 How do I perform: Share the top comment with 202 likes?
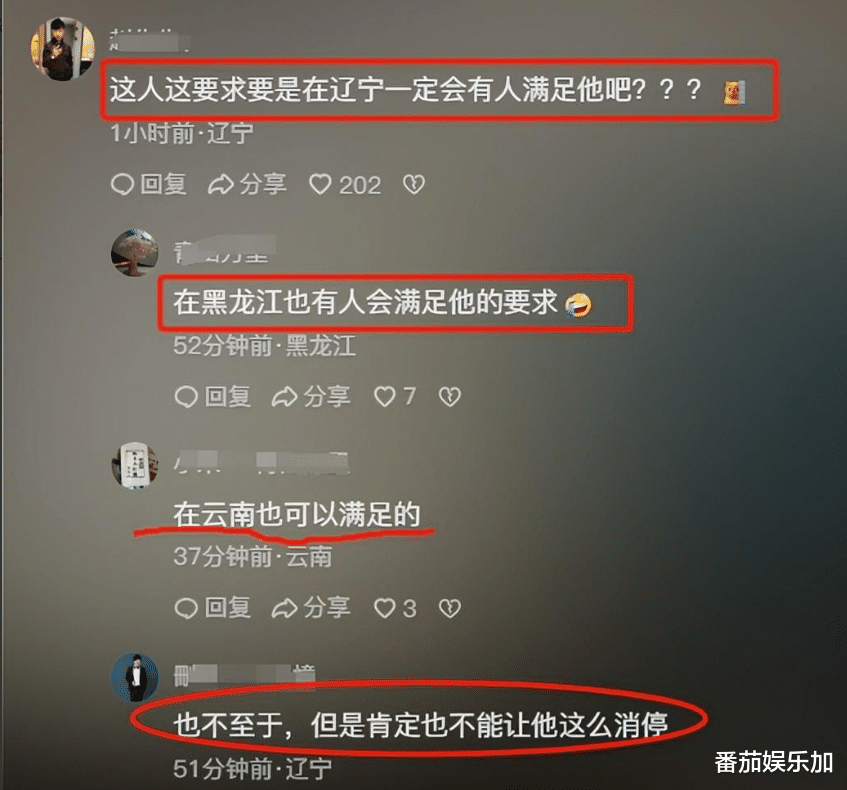[x=247, y=184]
